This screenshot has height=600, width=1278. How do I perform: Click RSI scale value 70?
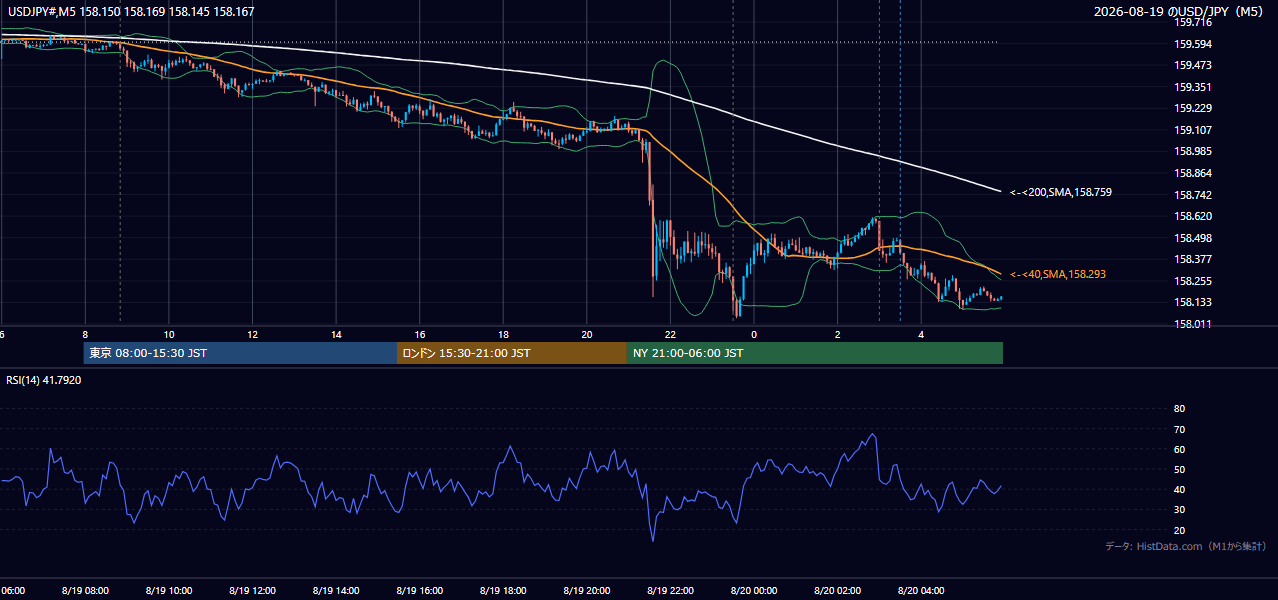tap(1180, 429)
